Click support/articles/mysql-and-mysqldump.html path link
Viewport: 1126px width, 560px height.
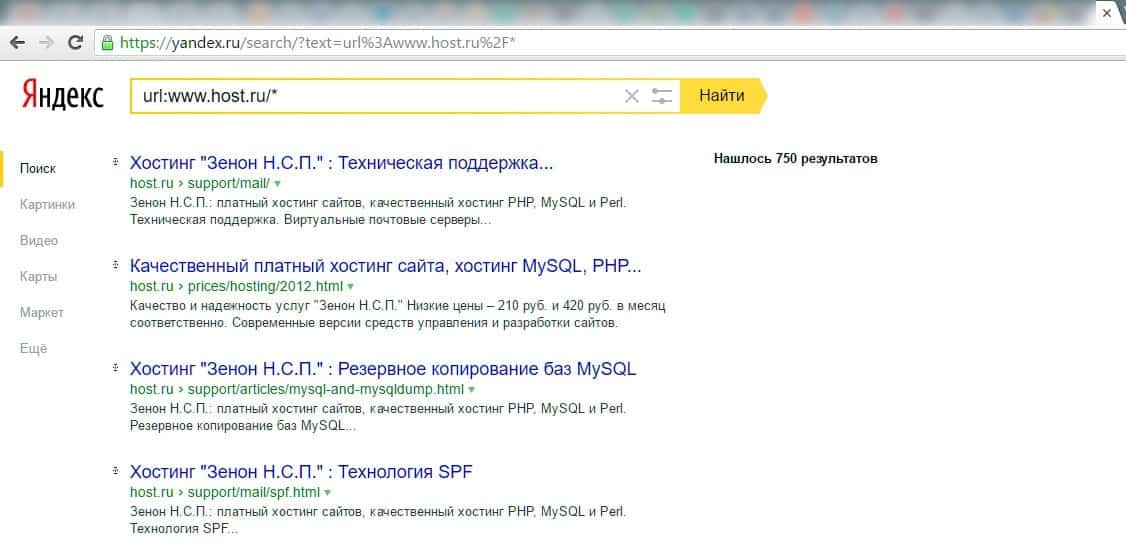click(326, 390)
